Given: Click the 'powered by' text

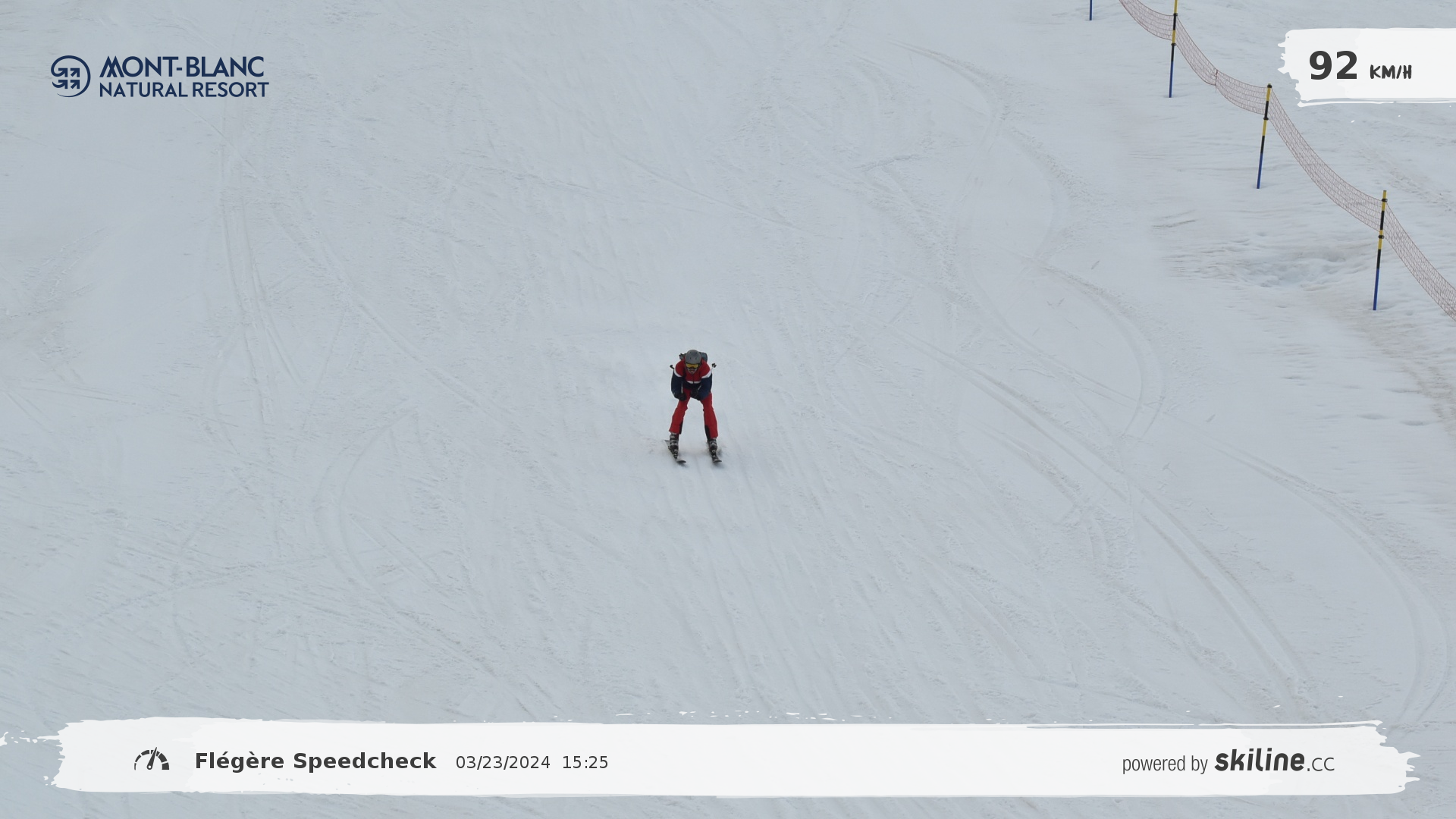Looking at the screenshot, I should tap(1164, 764).
